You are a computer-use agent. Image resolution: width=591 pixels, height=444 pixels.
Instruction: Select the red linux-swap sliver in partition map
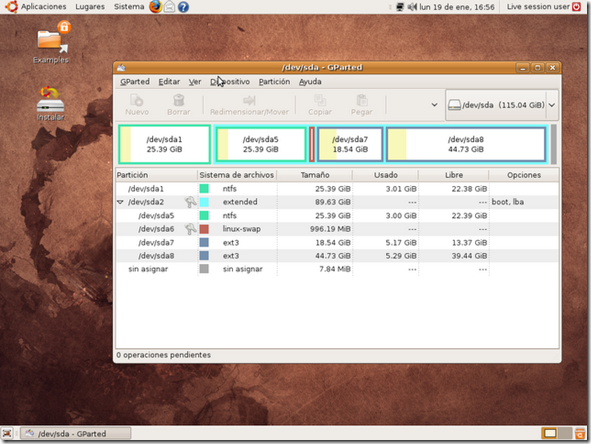click(x=312, y=144)
